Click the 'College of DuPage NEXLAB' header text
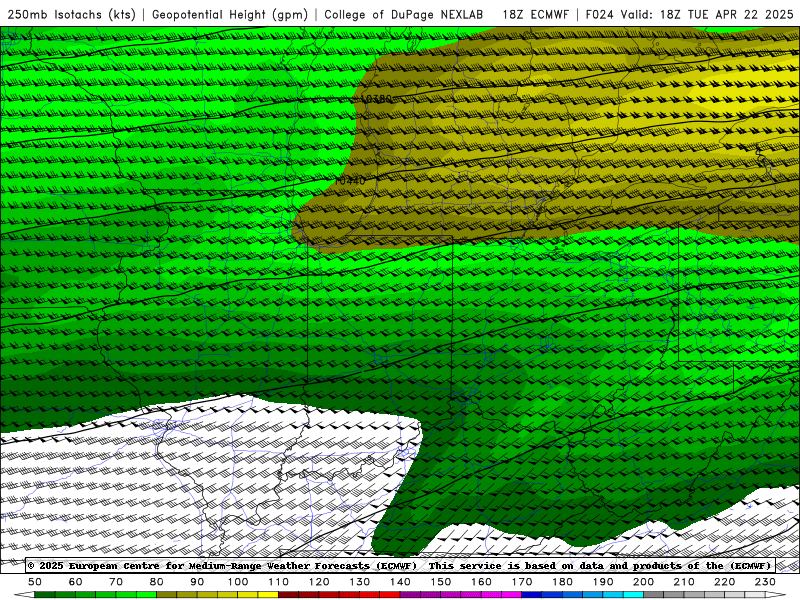This screenshot has height=600, width=800. [x=404, y=14]
